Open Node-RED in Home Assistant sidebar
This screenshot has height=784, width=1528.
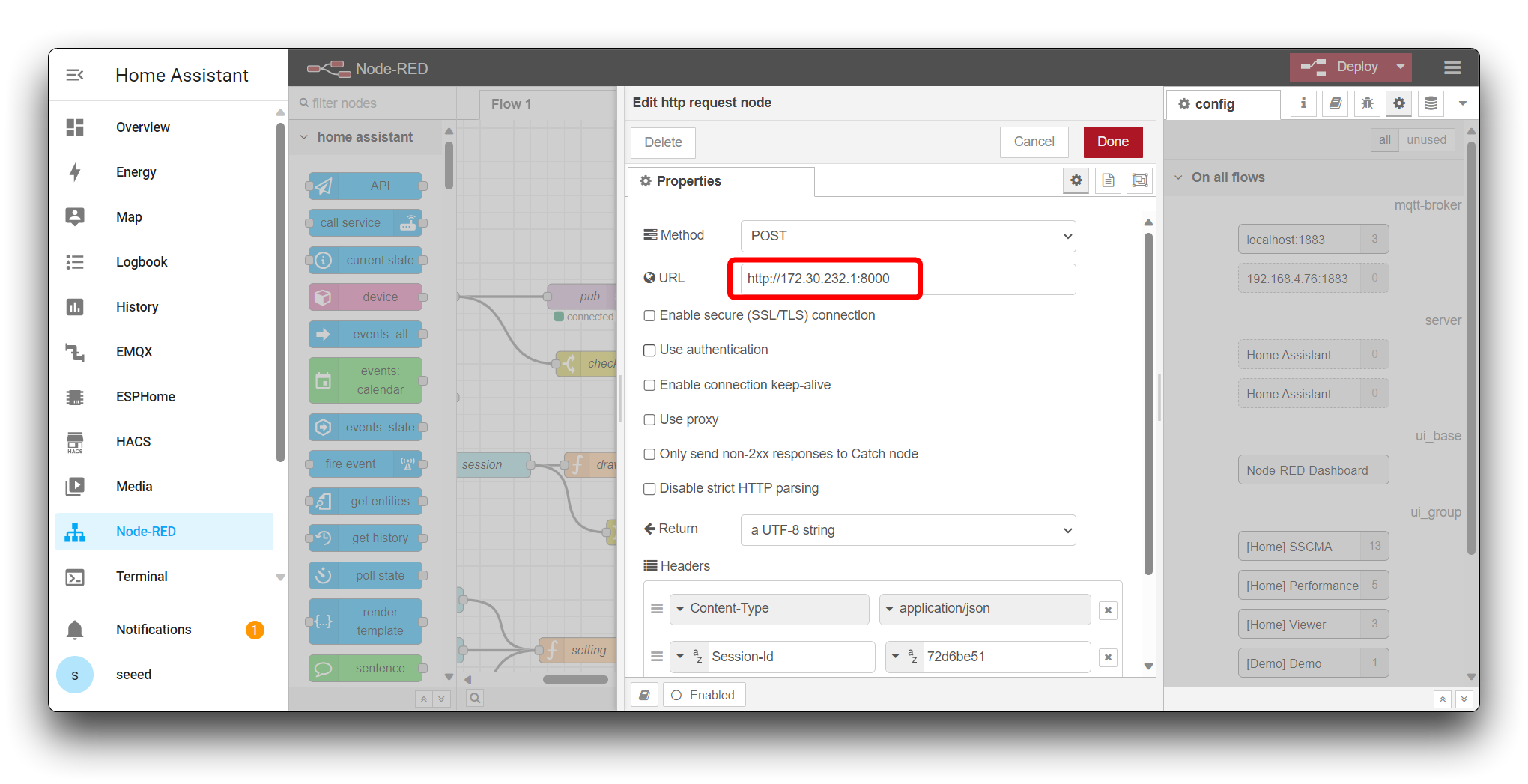coord(164,532)
